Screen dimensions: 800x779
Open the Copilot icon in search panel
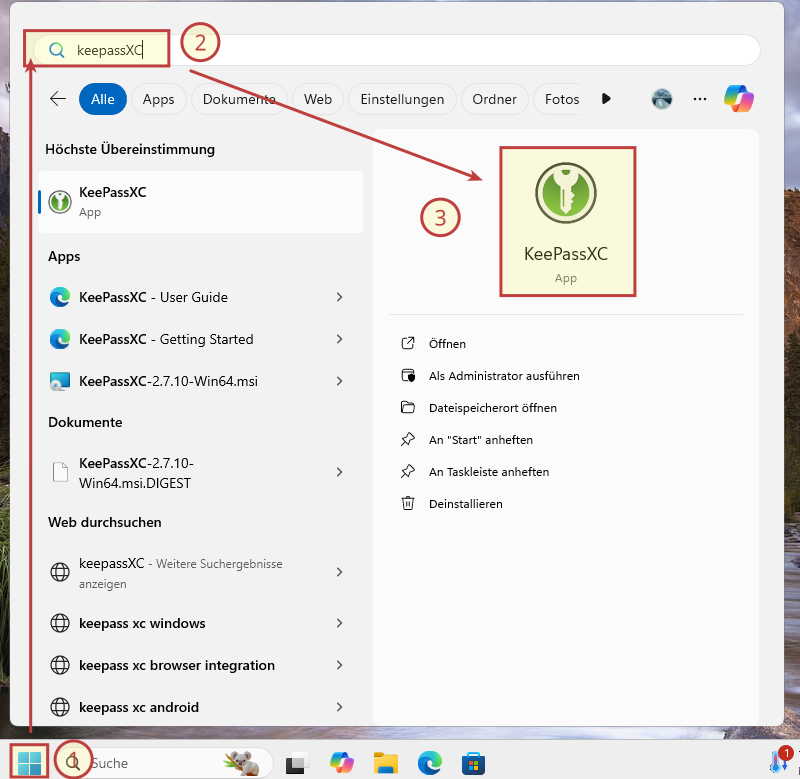tap(739, 99)
